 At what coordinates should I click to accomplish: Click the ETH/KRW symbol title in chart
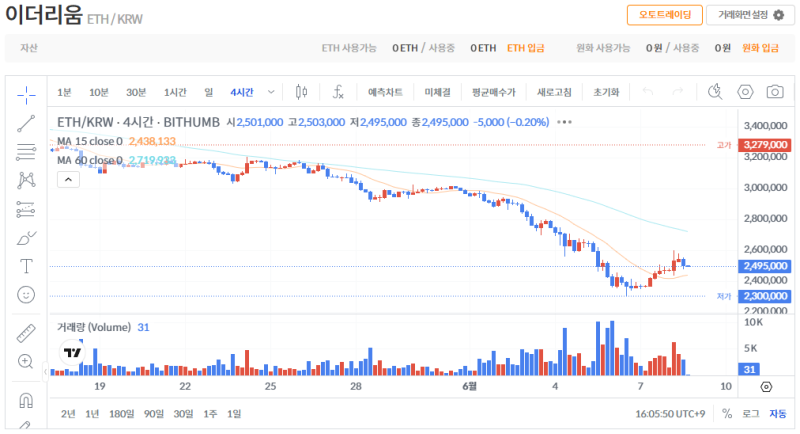(85, 122)
